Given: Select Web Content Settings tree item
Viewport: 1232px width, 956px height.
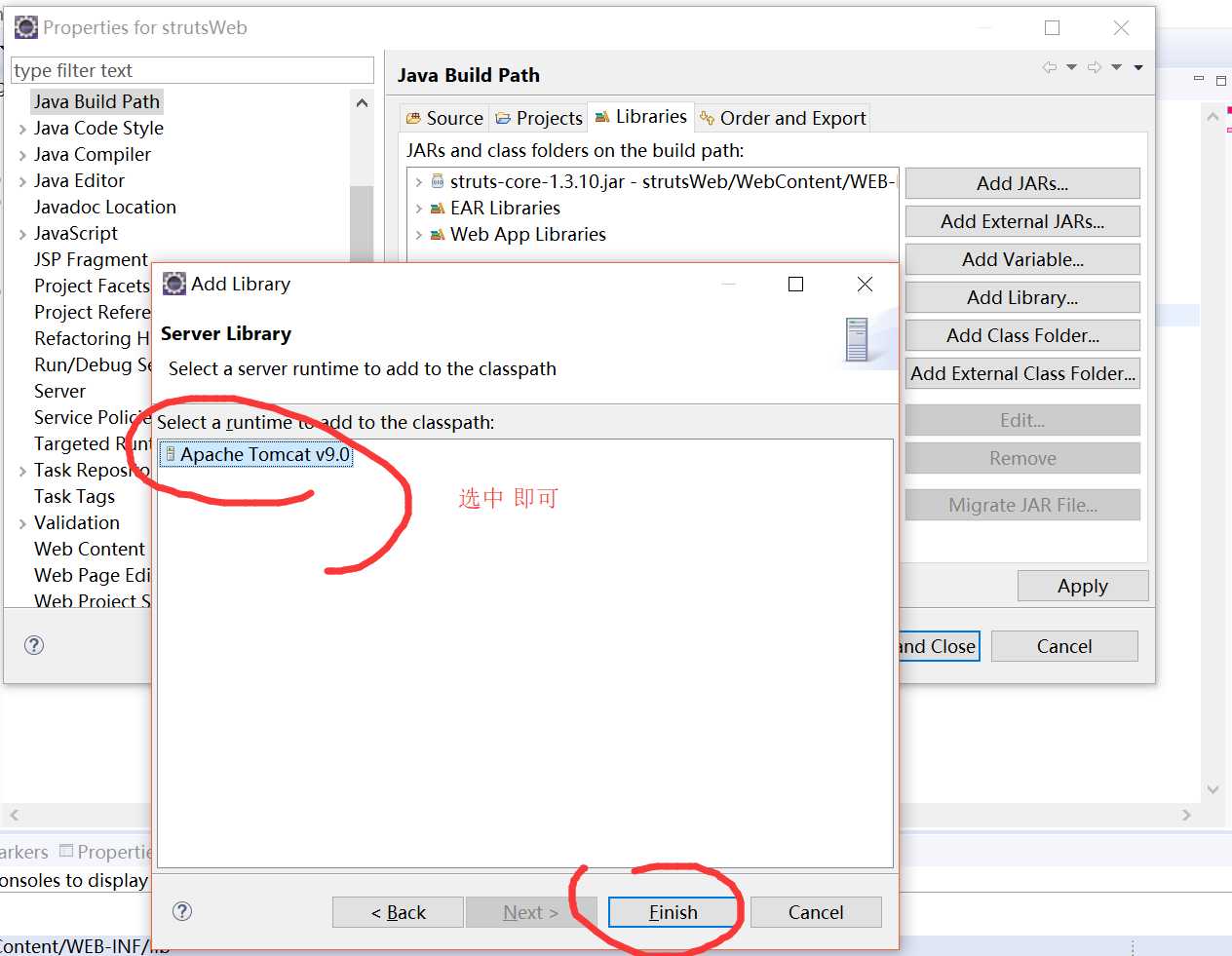Looking at the screenshot, I should coord(92,549).
